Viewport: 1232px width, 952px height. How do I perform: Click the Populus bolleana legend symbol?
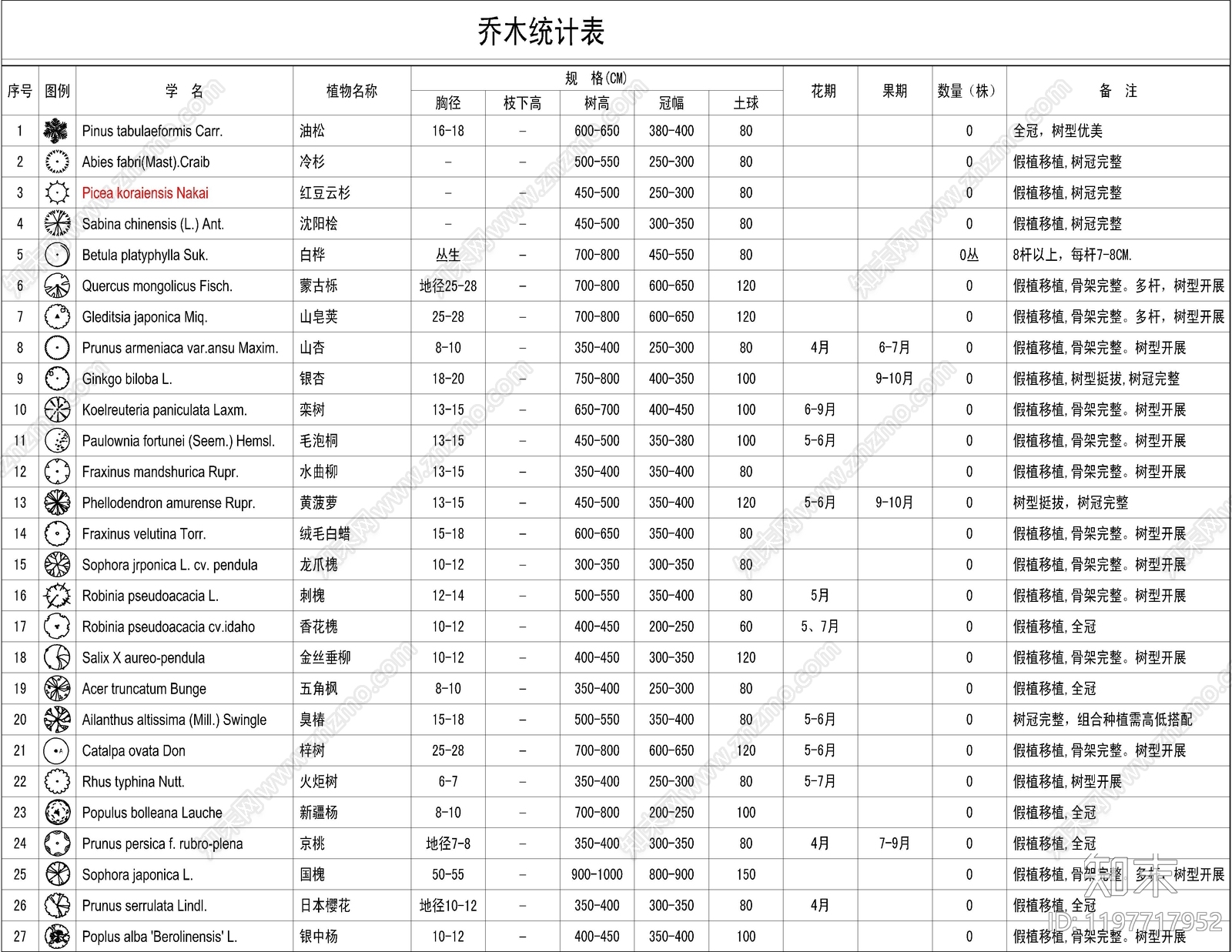(57, 812)
